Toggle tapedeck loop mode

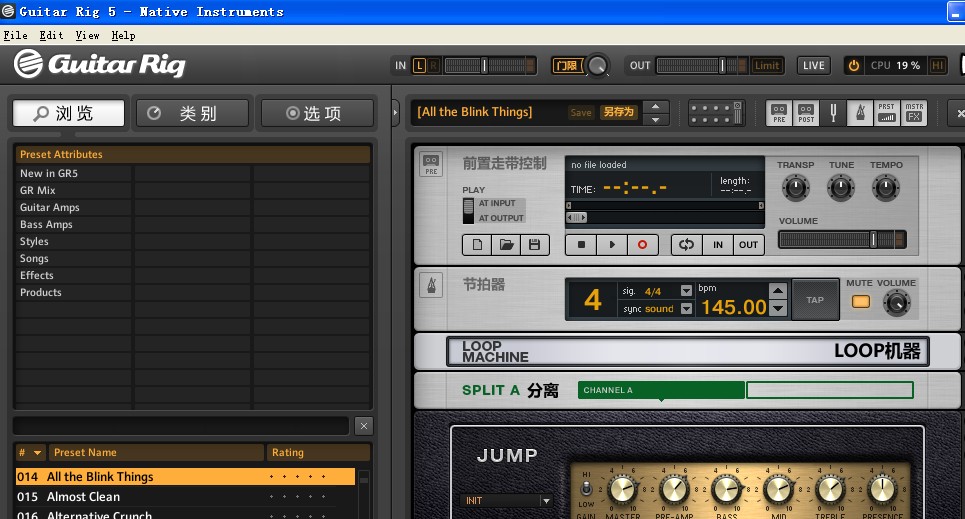point(687,245)
